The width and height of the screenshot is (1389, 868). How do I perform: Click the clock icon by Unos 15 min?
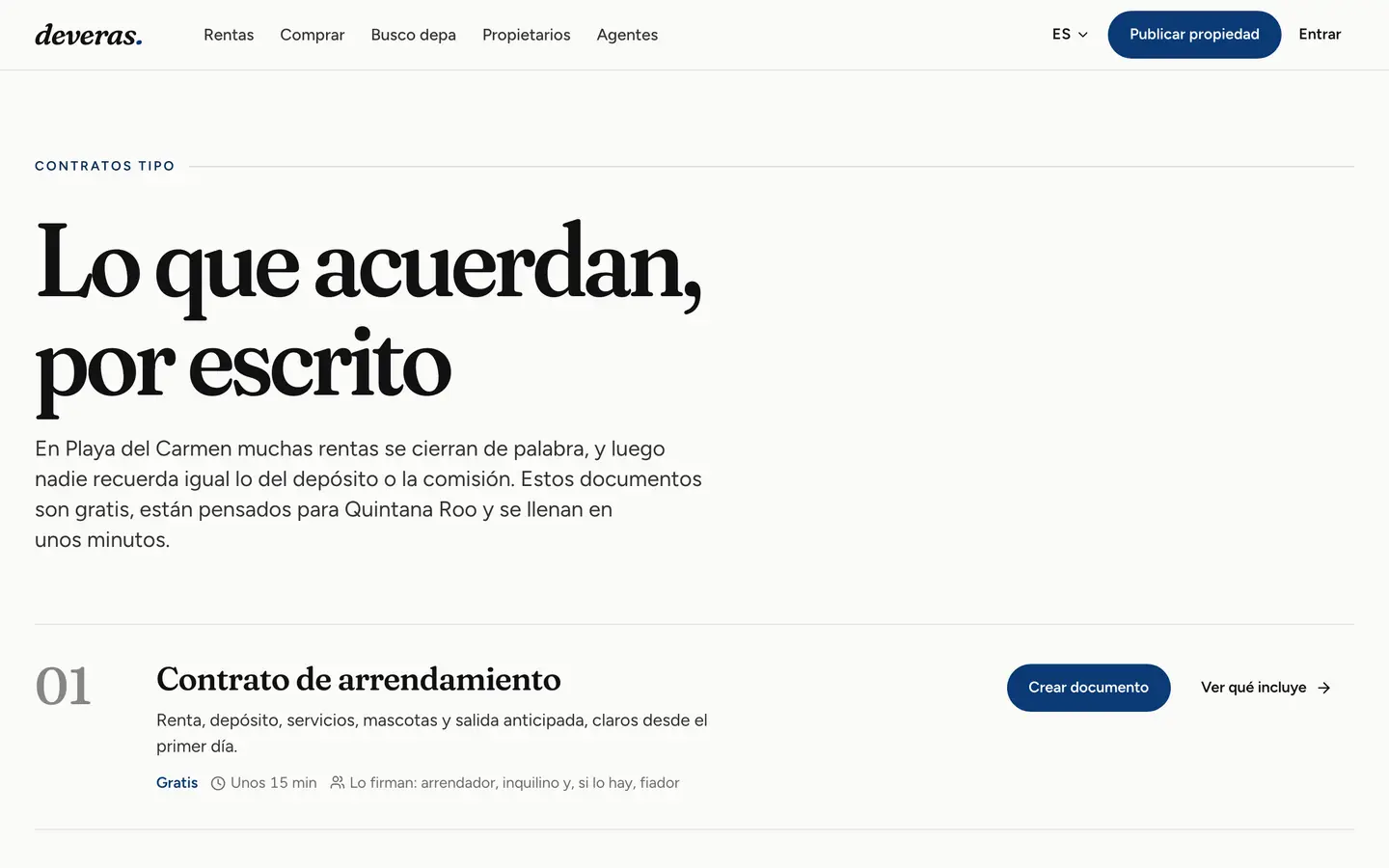[218, 783]
